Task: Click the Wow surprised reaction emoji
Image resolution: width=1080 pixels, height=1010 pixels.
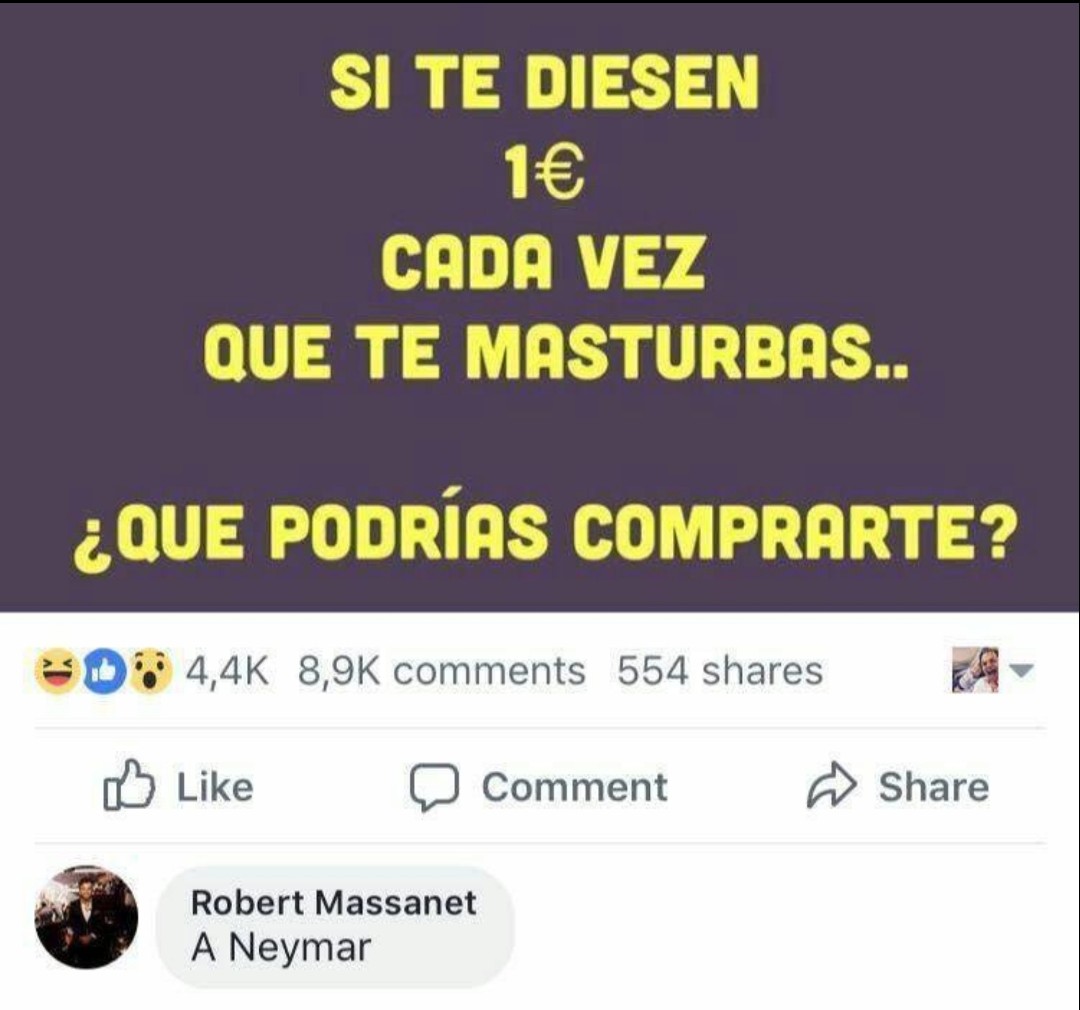Action: point(151,670)
